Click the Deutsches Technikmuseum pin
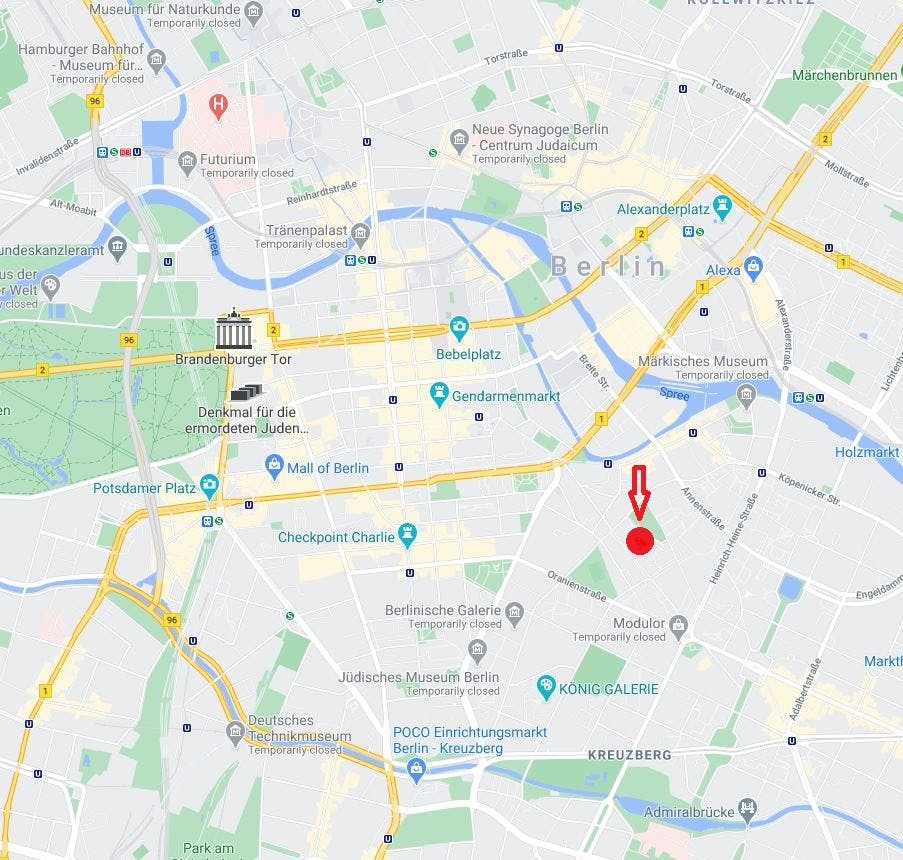The height and width of the screenshot is (860, 903). [235, 733]
